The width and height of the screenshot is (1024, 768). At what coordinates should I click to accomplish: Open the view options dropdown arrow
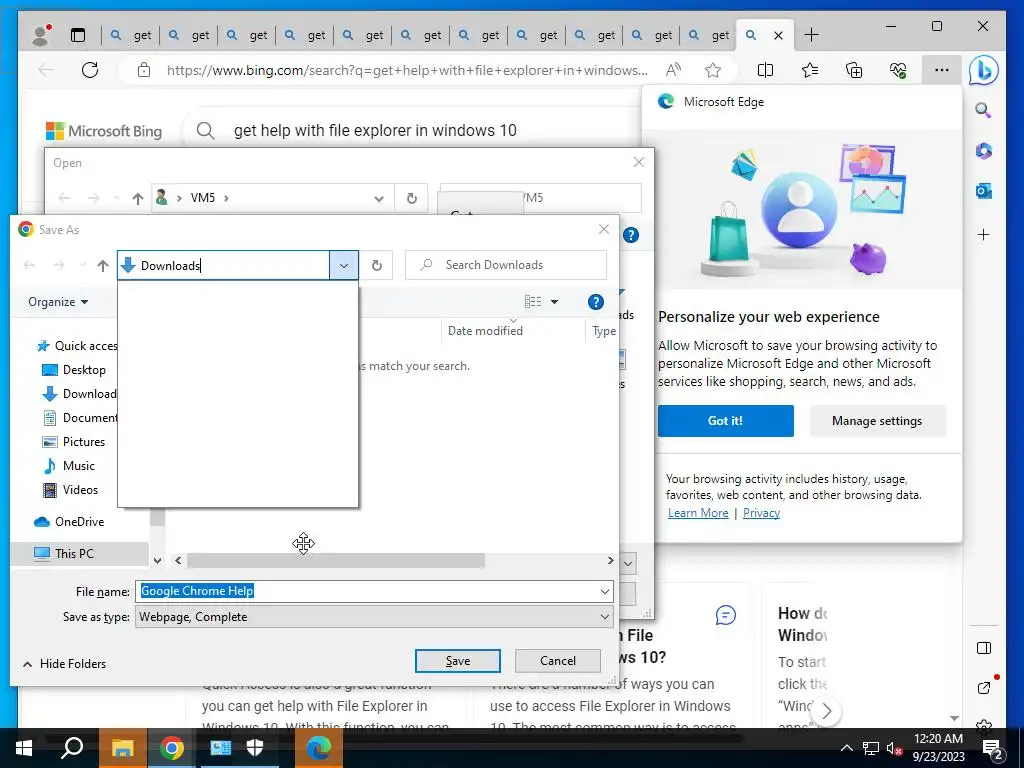point(554,302)
